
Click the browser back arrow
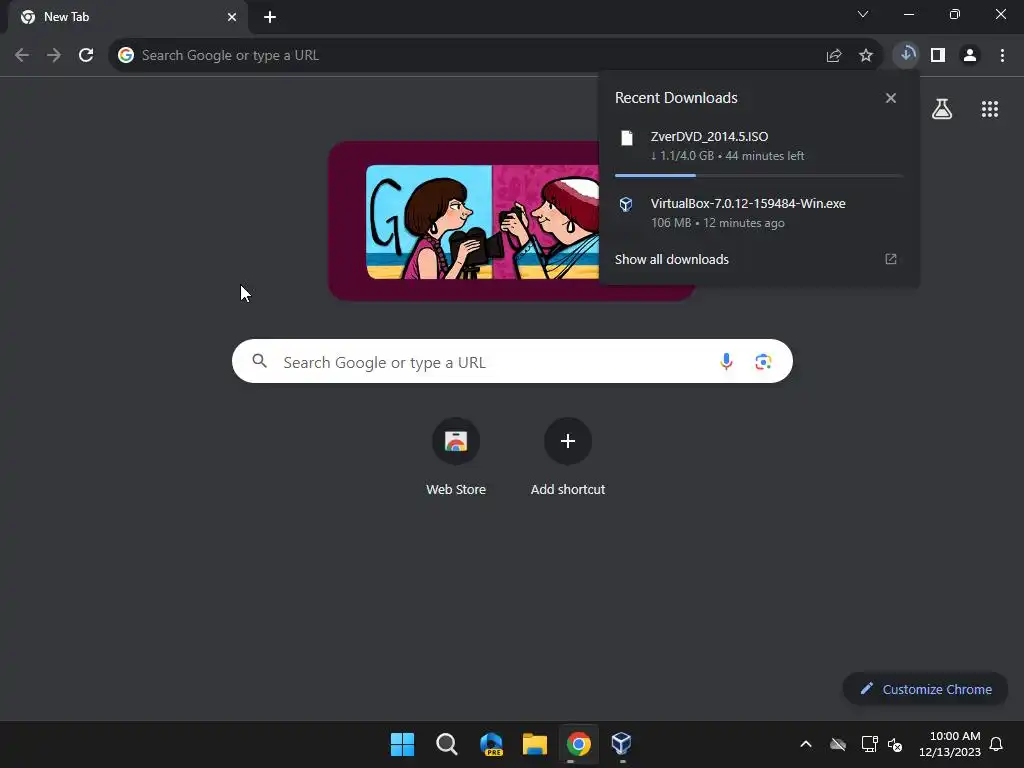click(22, 56)
